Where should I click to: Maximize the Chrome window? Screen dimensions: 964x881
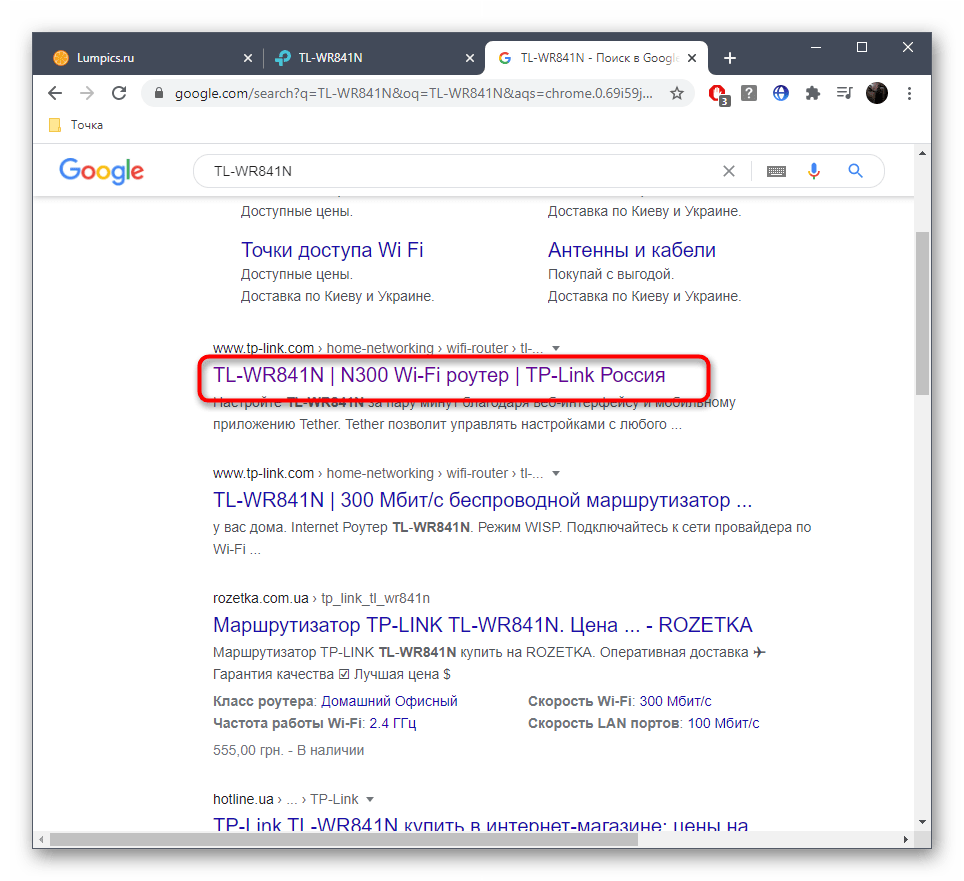[862, 47]
